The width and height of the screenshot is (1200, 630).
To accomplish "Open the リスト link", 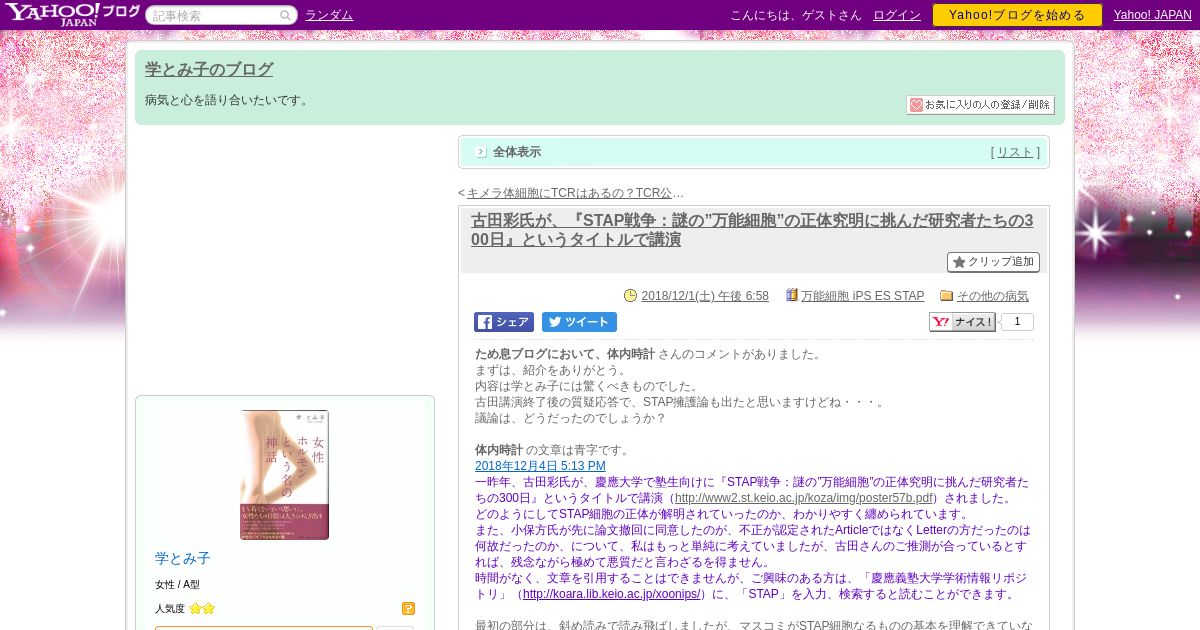I will pos(1015,152).
